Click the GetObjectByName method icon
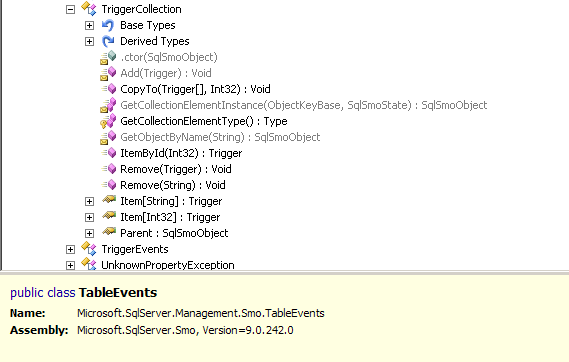The width and height of the screenshot is (569, 362). 108,137
